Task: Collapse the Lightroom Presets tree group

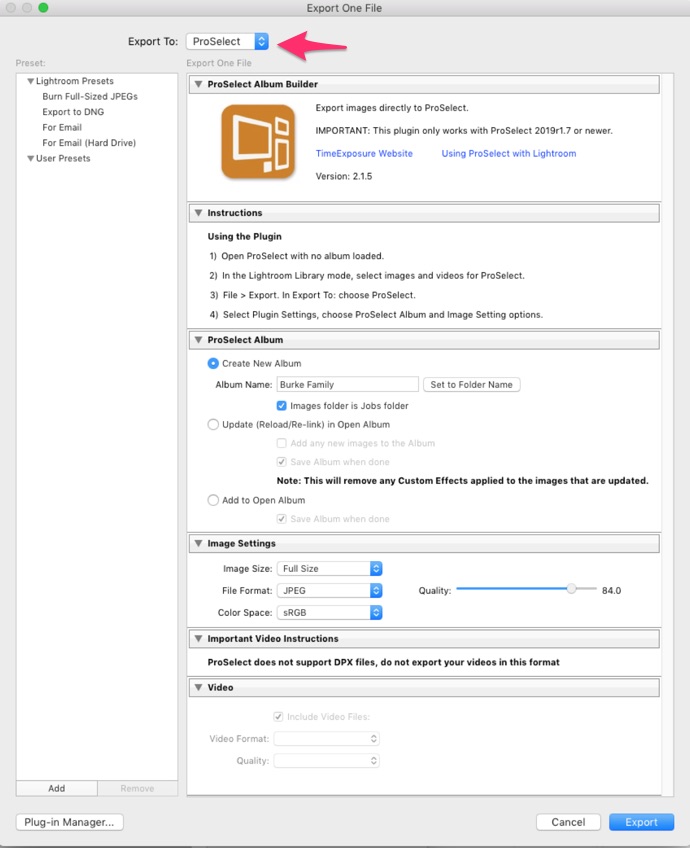Action: pyautogui.click(x=31, y=81)
